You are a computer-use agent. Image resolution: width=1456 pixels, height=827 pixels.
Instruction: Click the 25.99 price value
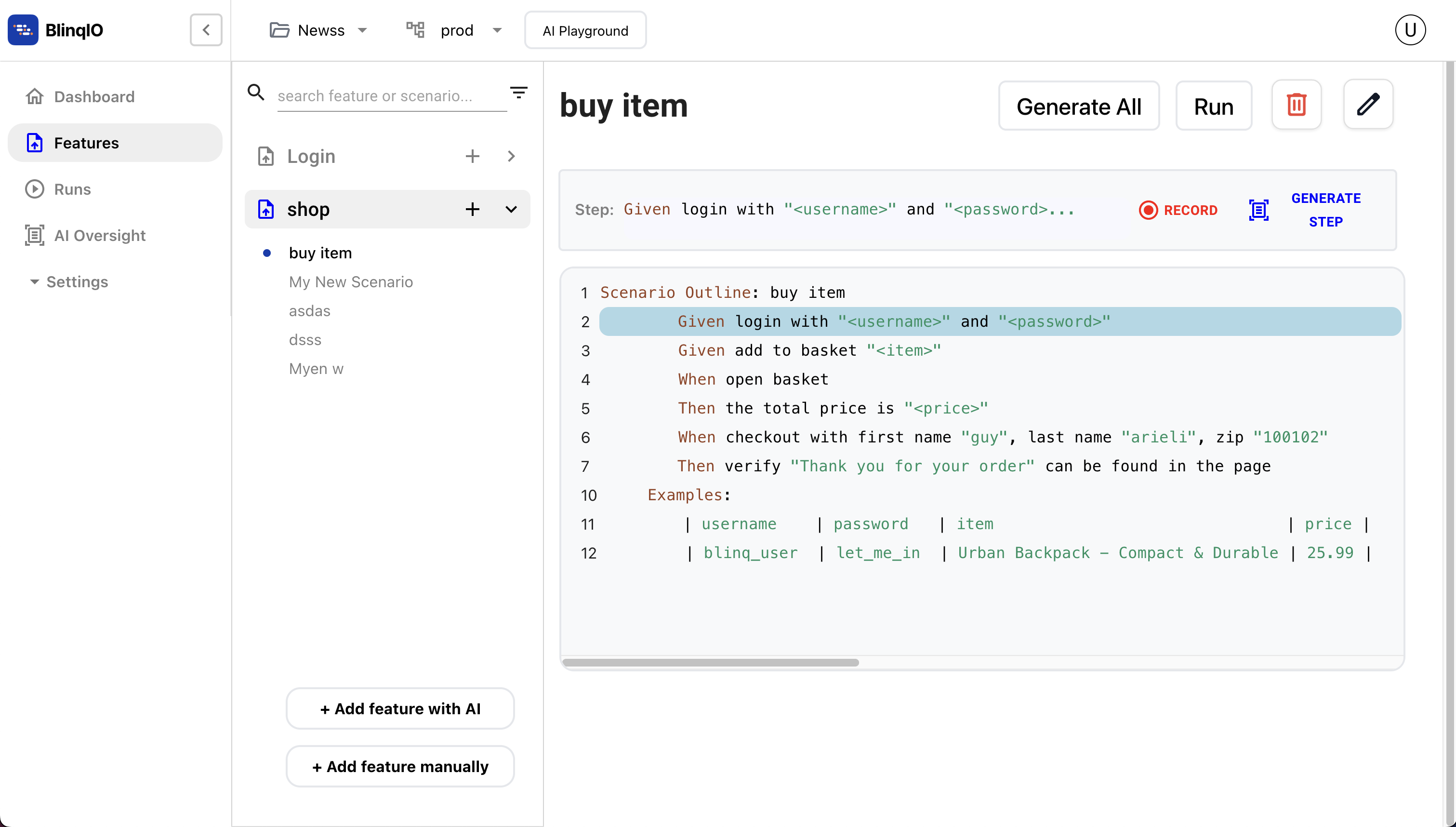[x=1330, y=553]
